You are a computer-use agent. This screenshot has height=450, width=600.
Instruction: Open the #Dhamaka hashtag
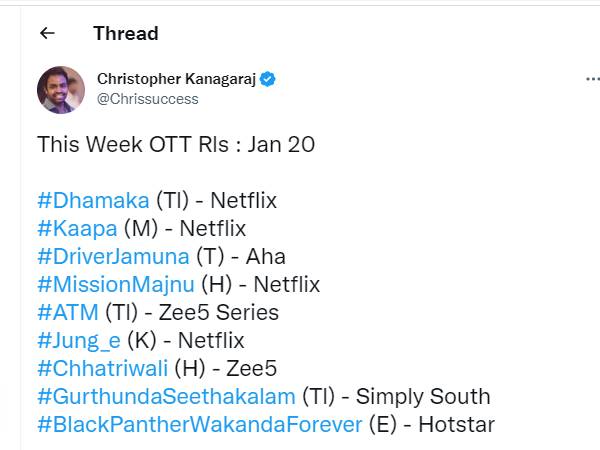pyautogui.click(x=93, y=200)
